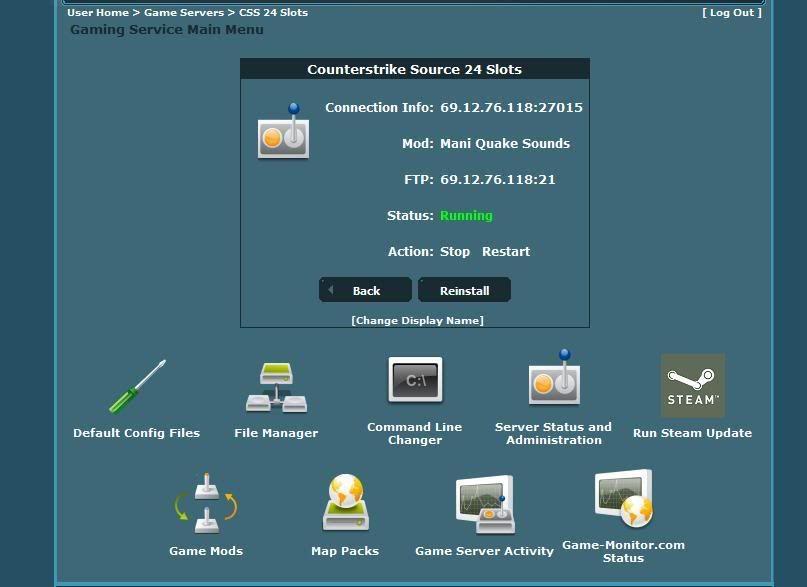The image size is (807, 587).
Task: Open the Map Packs globe drive icon
Action: [x=345, y=502]
